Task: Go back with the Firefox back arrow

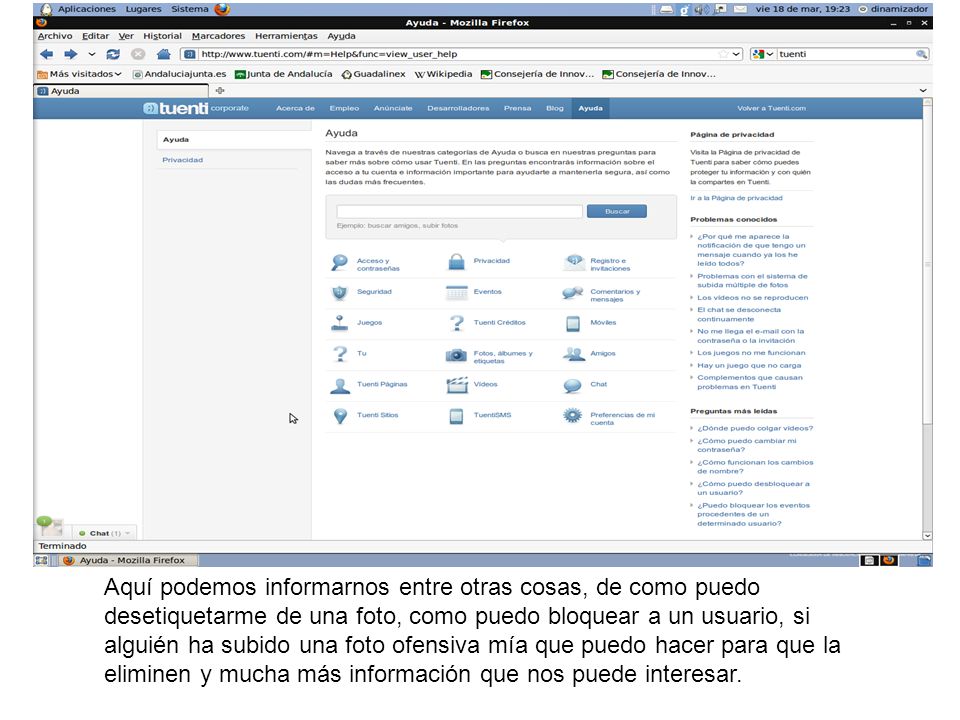Action: [x=47, y=54]
